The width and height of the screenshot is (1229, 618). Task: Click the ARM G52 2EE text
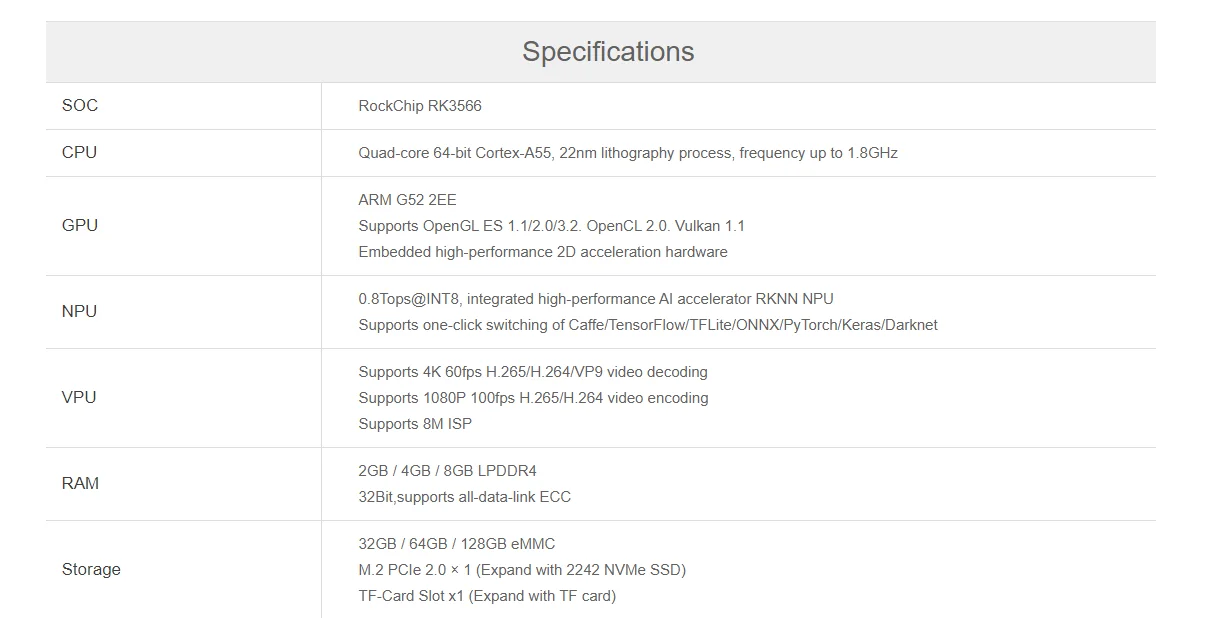pyautogui.click(x=407, y=200)
